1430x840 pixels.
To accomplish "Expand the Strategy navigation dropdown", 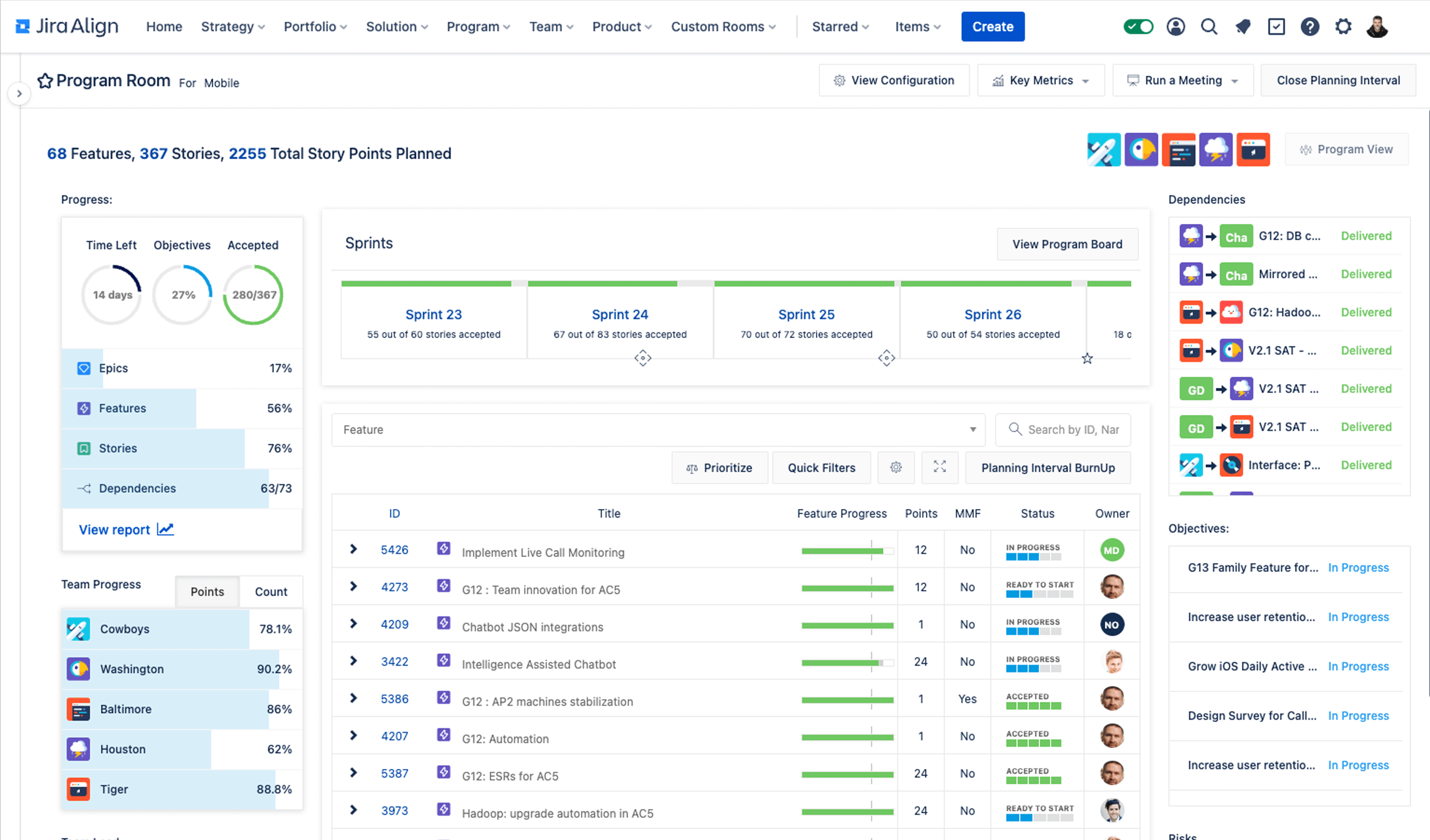I will (x=231, y=27).
